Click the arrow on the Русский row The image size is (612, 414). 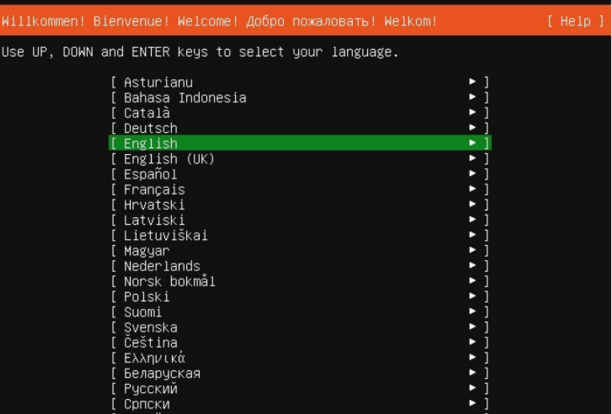point(472,387)
